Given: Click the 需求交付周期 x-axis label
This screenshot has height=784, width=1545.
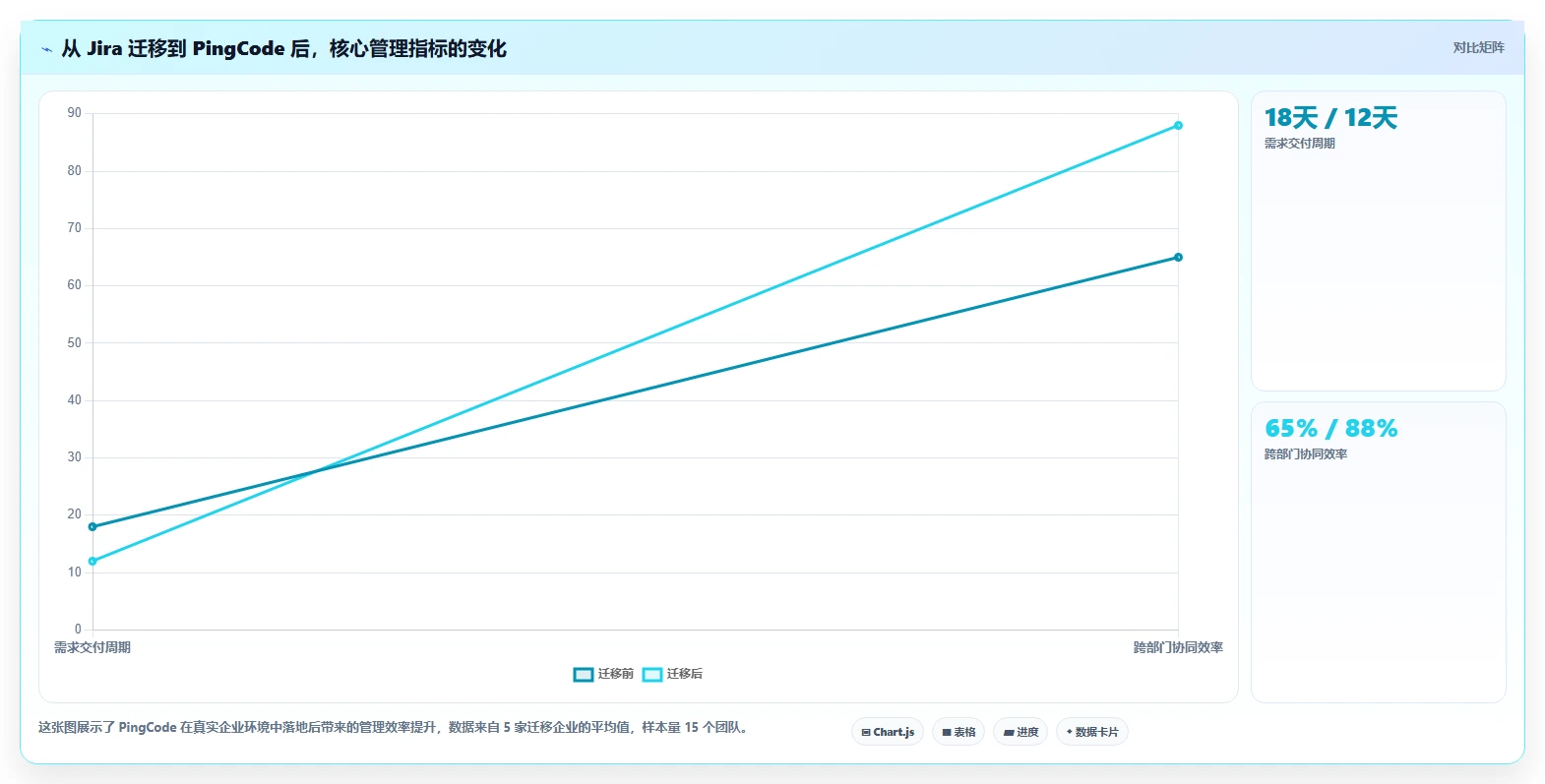Looking at the screenshot, I should point(93,647).
